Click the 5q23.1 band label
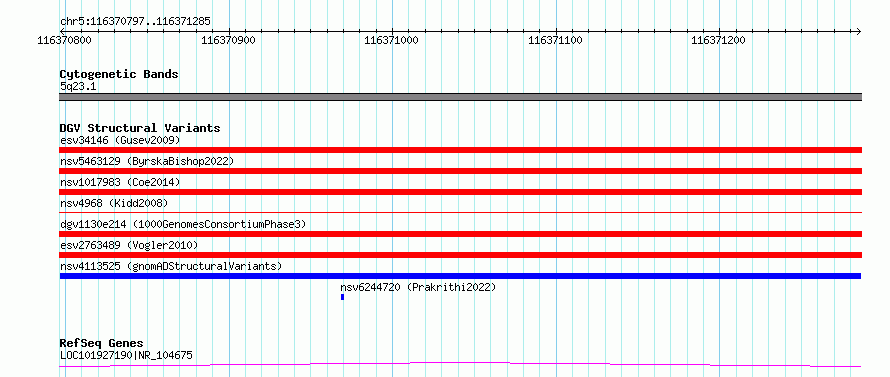Viewport: 890px width, 377px height. click(79, 87)
